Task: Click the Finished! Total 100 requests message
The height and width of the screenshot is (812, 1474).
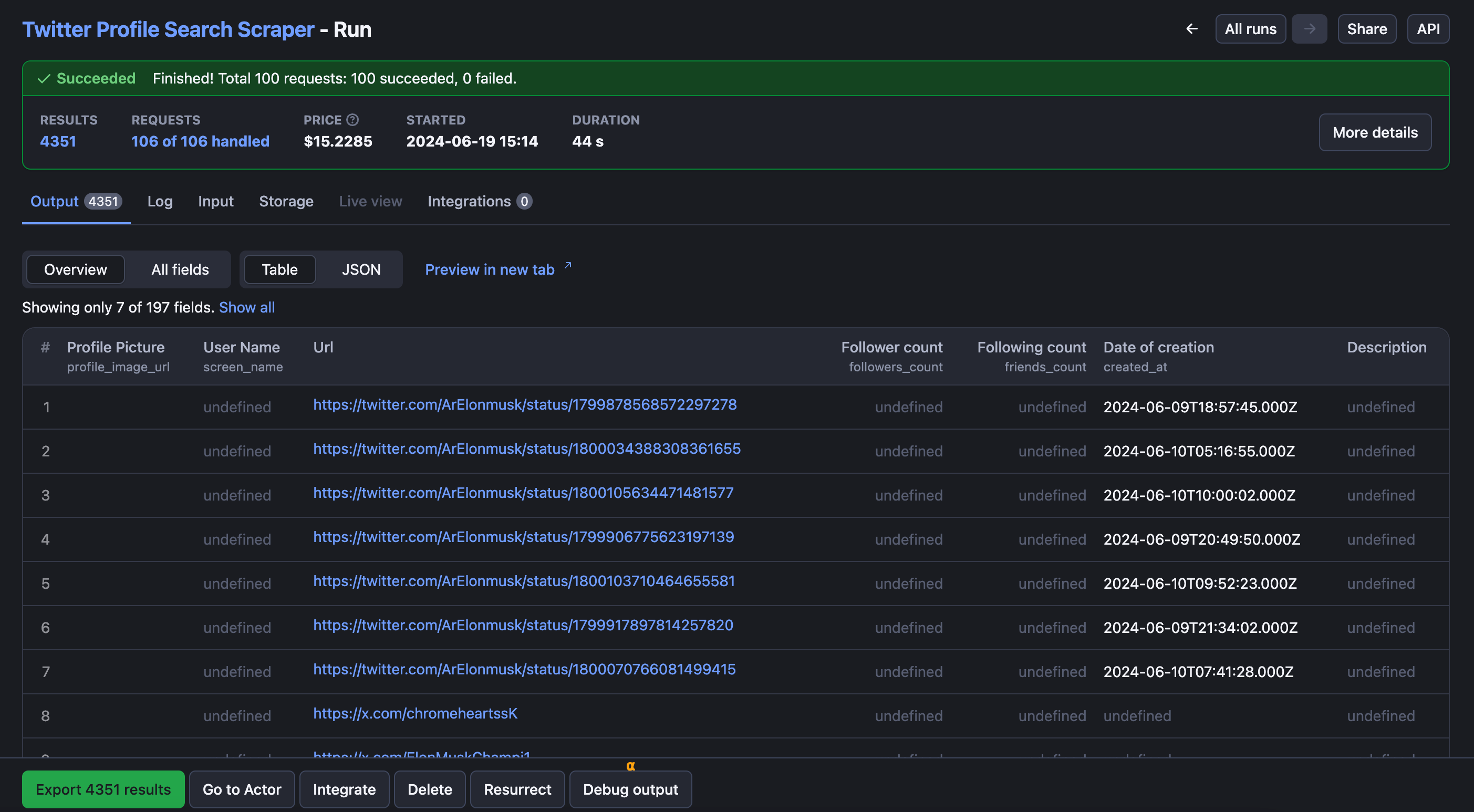Action: pos(334,78)
